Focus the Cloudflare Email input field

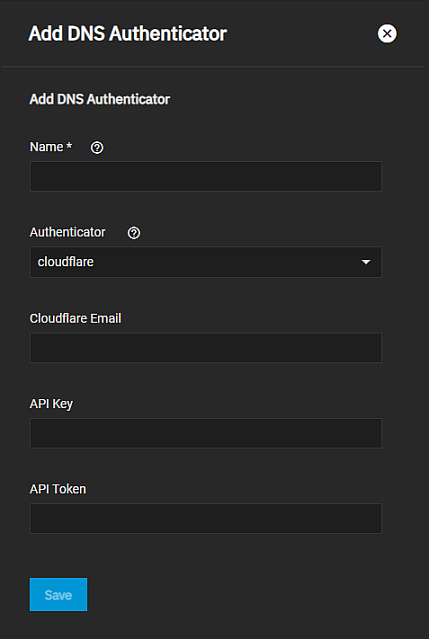point(206,348)
